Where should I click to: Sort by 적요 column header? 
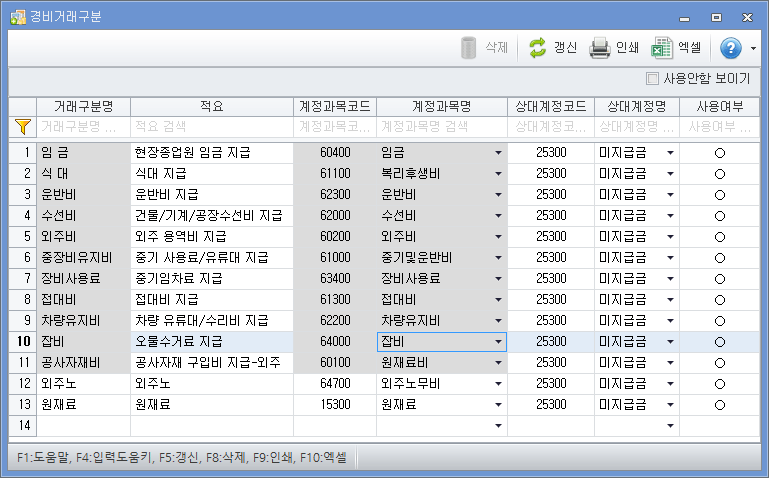(212, 106)
